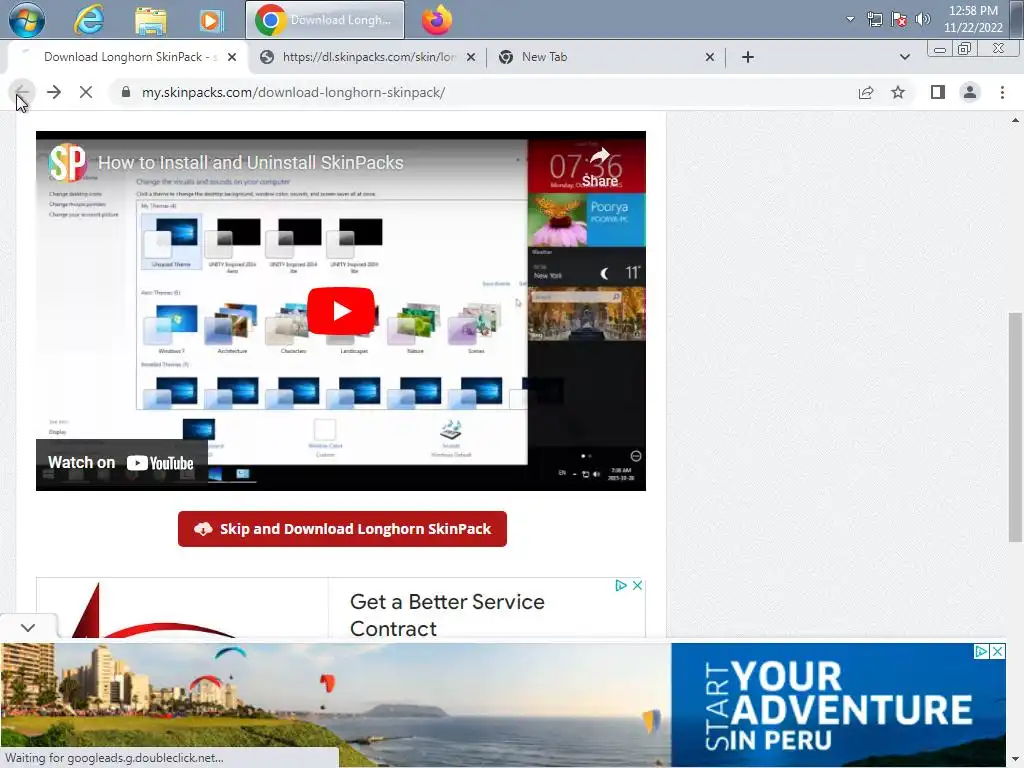
Task: Open Chrome three-dot menu
Action: (x=1002, y=92)
